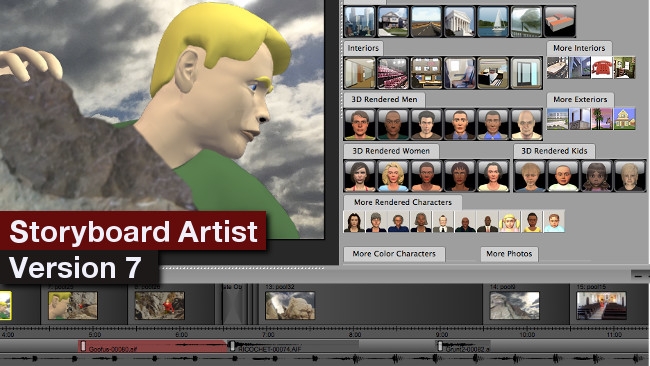Image resolution: width=650 pixels, height=366 pixels.
Task: Choose the sailboat on water thumbnail
Action: 493,22
